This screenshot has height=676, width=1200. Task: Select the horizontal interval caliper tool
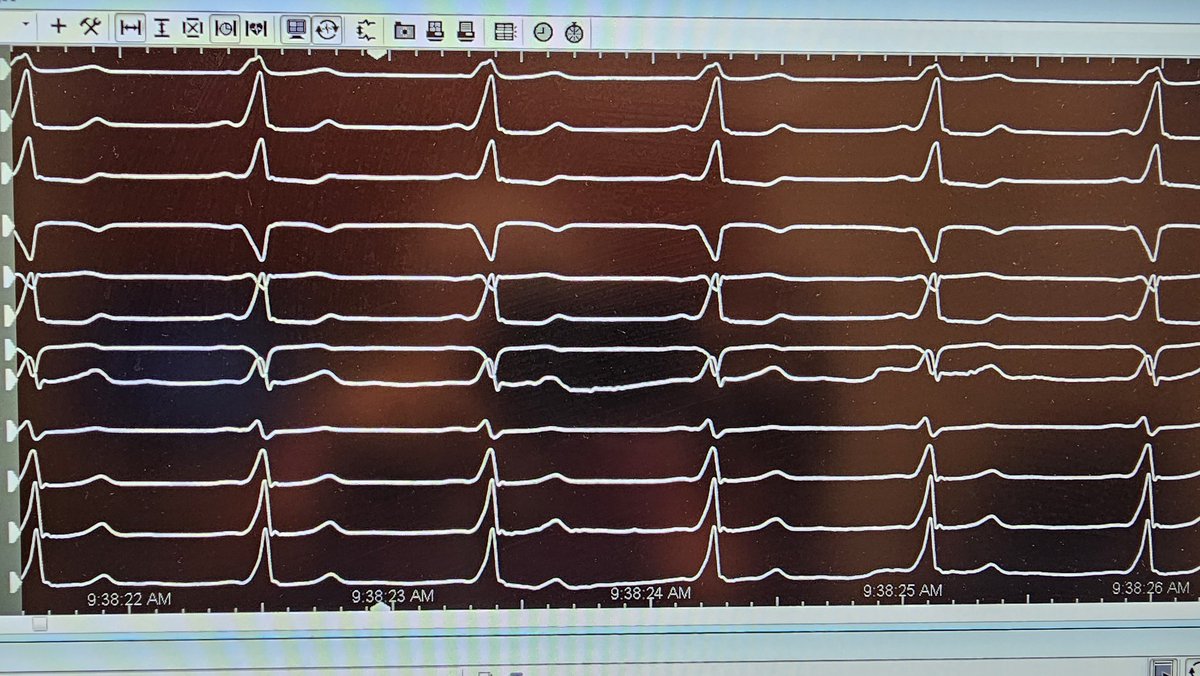pyautogui.click(x=130, y=28)
